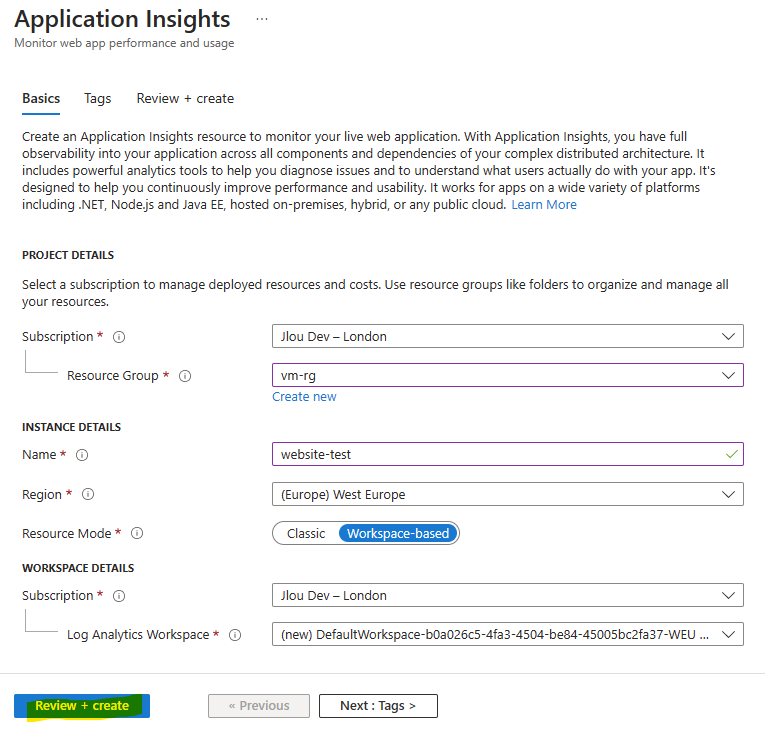This screenshot has width=765, height=729.
Task: Open the more options ellipsis beside Application Insights
Action: [x=262, y=20]
